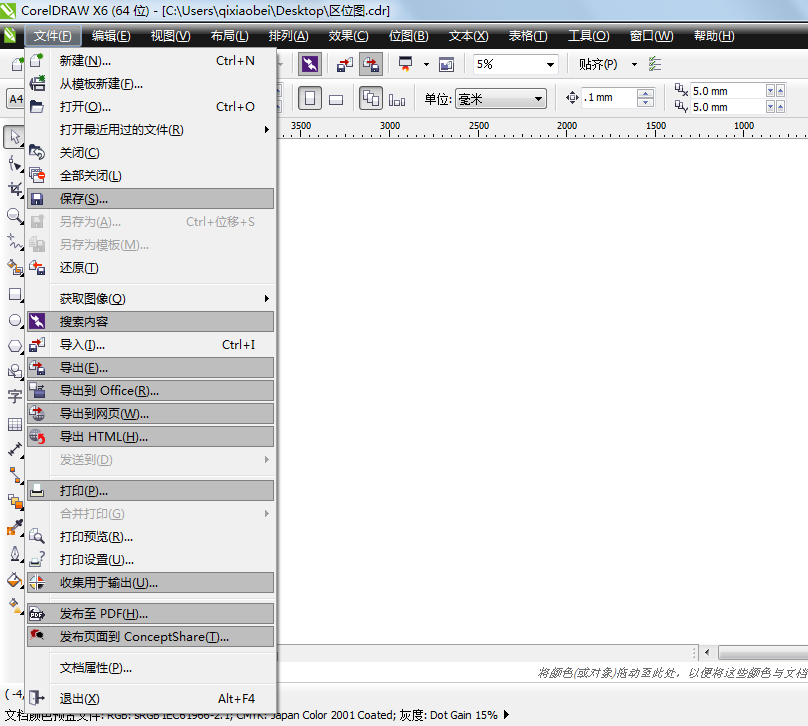Select the Freehand curve tool
The image size is (808, 726).
[14, 241]
